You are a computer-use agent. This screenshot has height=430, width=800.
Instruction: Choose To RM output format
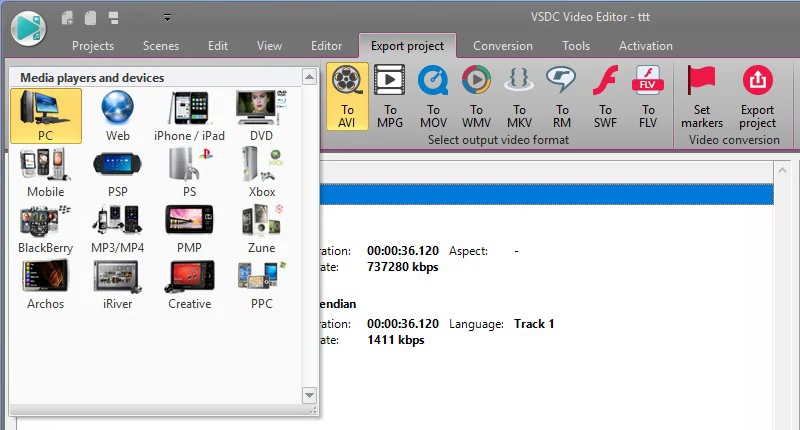(562, 96)
